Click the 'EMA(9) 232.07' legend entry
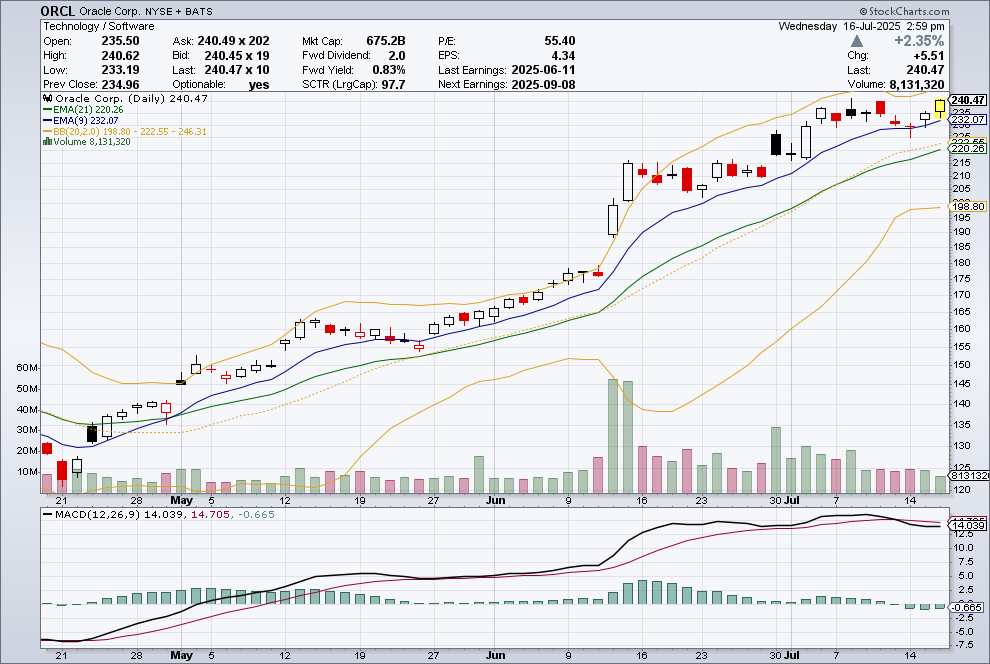 click(86, 121)
